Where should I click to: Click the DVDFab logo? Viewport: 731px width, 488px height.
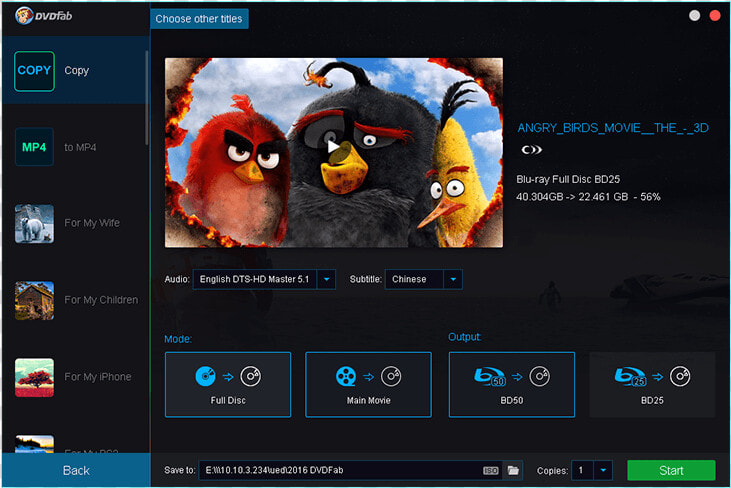point(43,16)
